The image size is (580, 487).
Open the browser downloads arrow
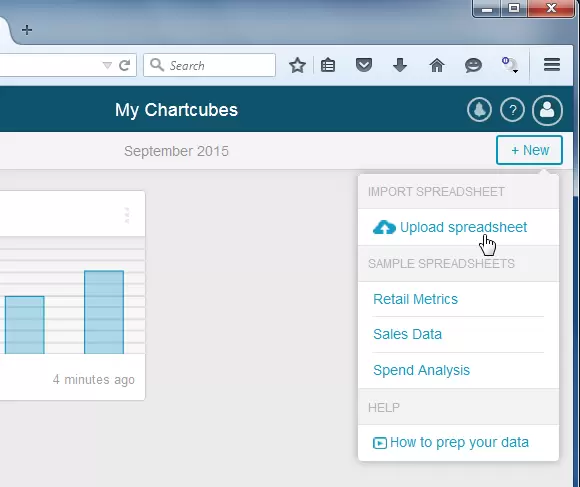400,65
